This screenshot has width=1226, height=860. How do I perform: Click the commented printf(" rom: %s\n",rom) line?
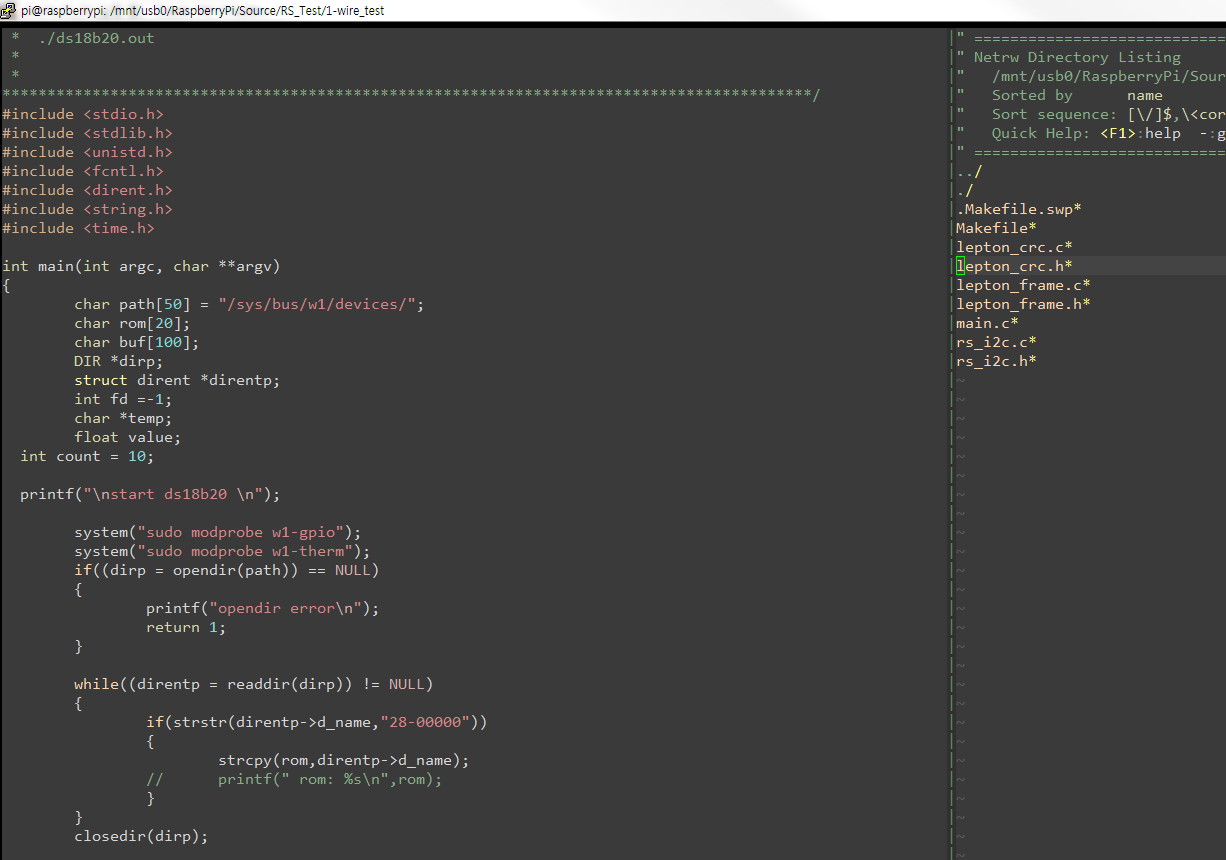[x=294, y=779]
